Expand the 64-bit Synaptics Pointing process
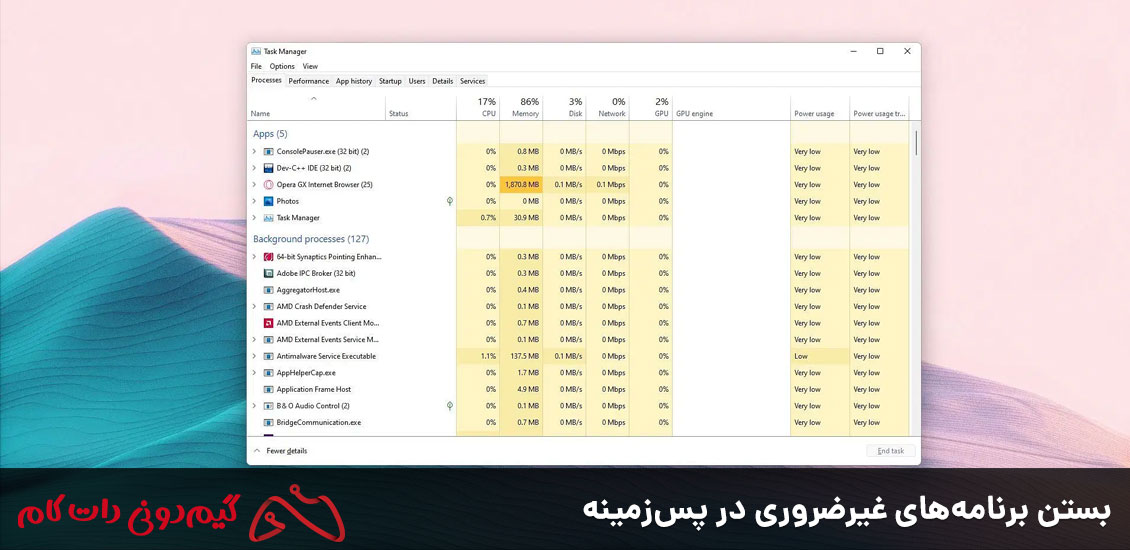 [254, 257]
